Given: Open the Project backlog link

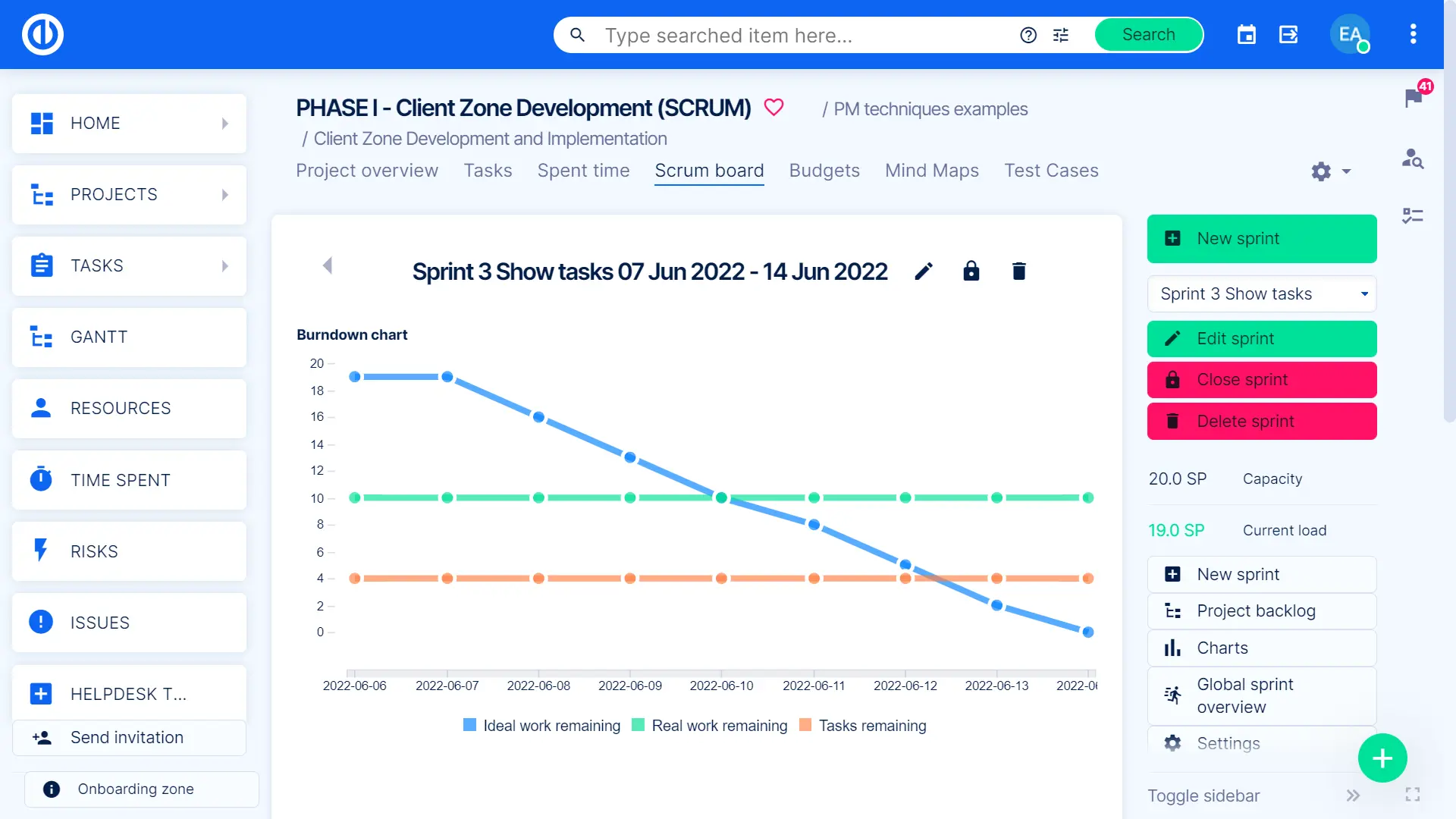Looking at the screenshot, I should [1256, 611].
